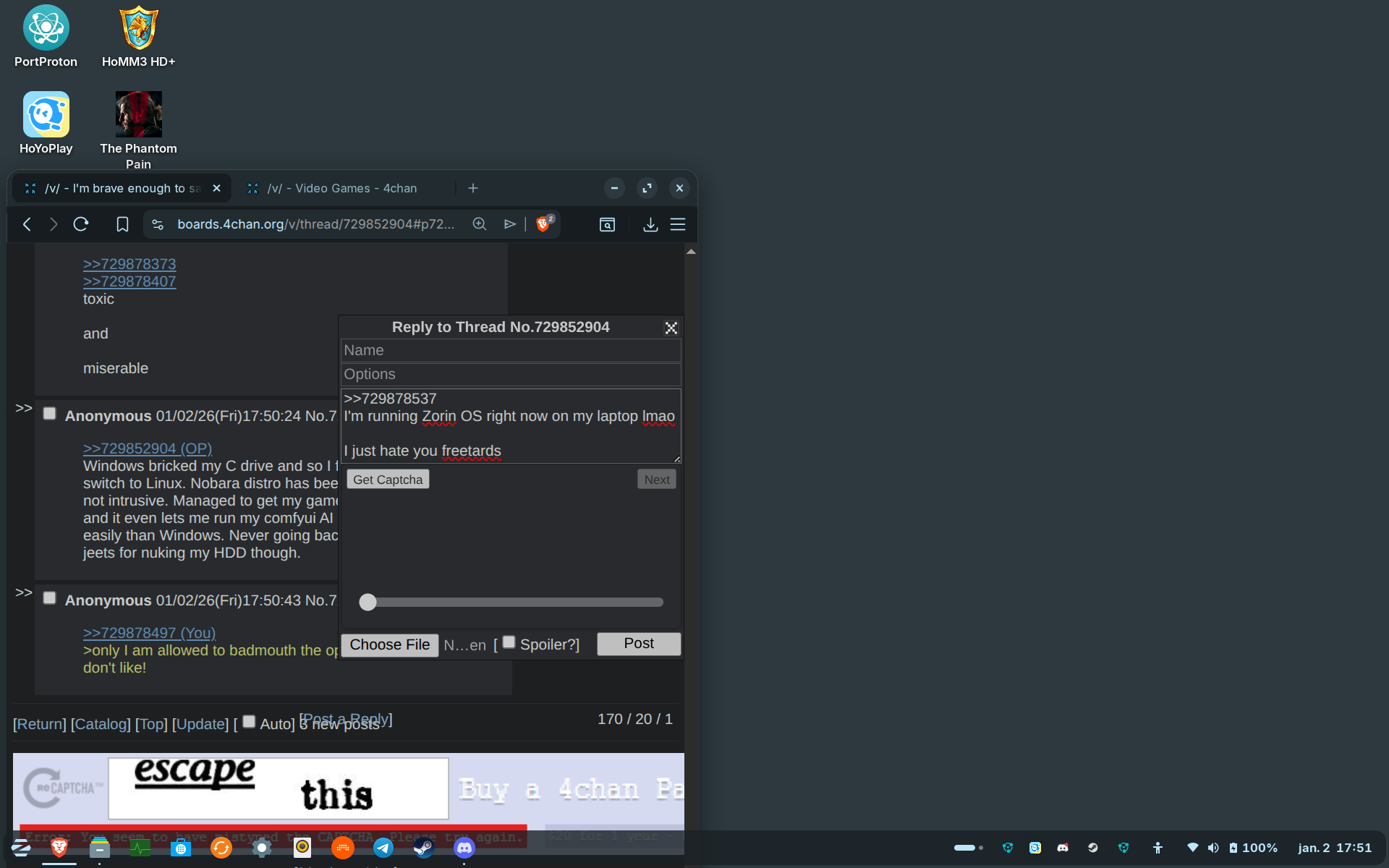Open the zoom magnifier in address bar
1389x868 pixels.
(x=479, y=224)
